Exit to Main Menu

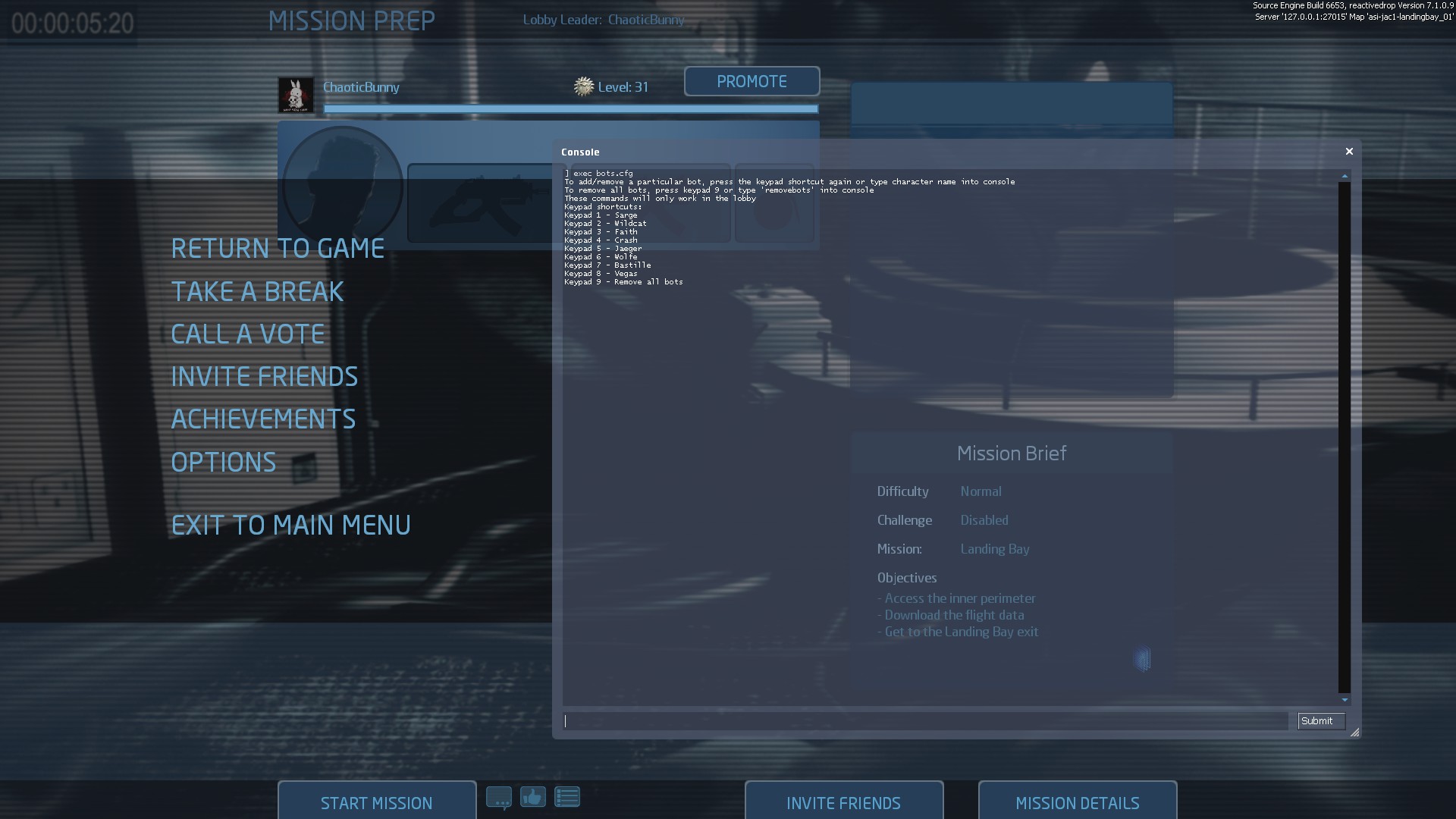click(290, 526)
